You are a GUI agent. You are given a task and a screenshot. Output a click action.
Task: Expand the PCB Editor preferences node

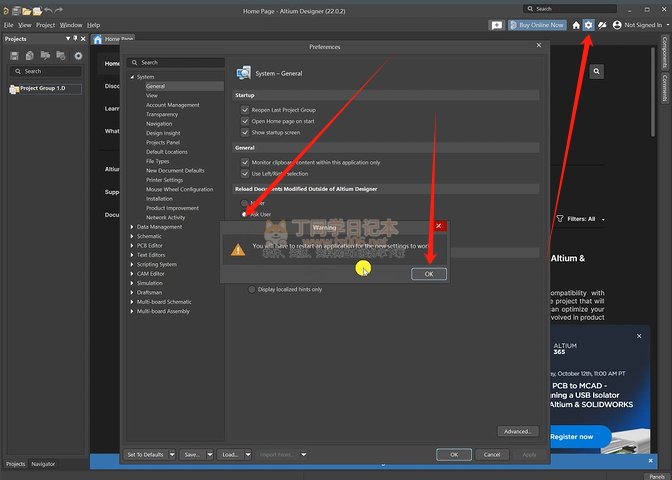click(132, 245)
